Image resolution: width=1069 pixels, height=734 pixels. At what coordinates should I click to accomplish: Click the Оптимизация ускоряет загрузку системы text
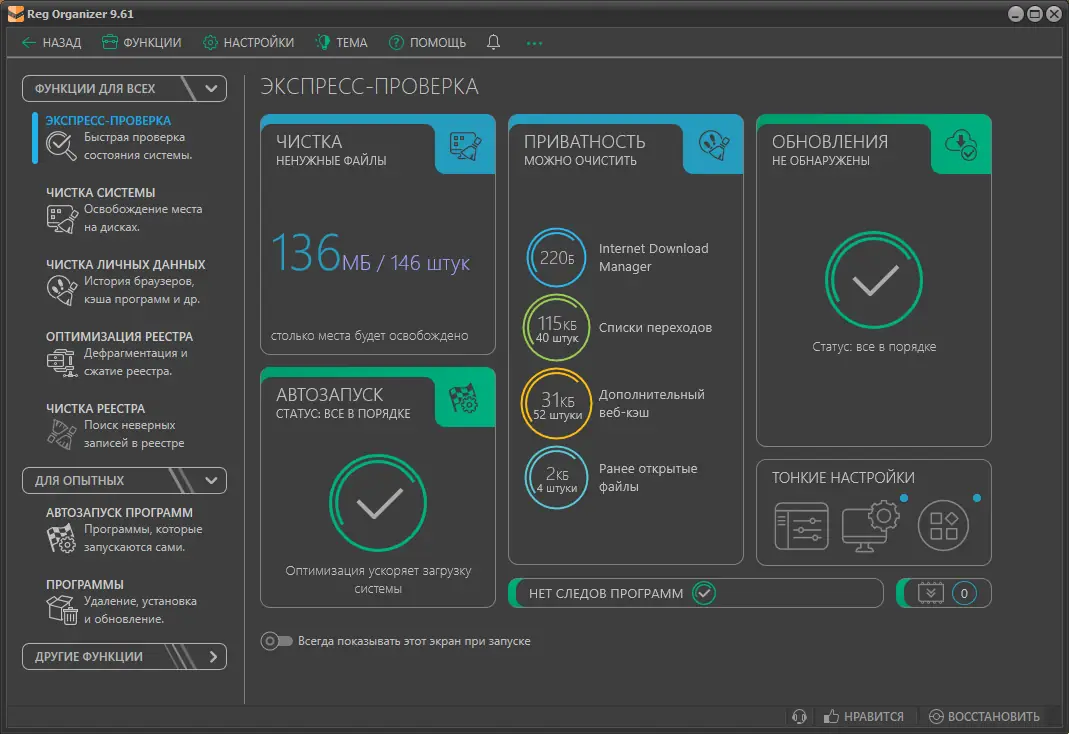coord(378,579)
